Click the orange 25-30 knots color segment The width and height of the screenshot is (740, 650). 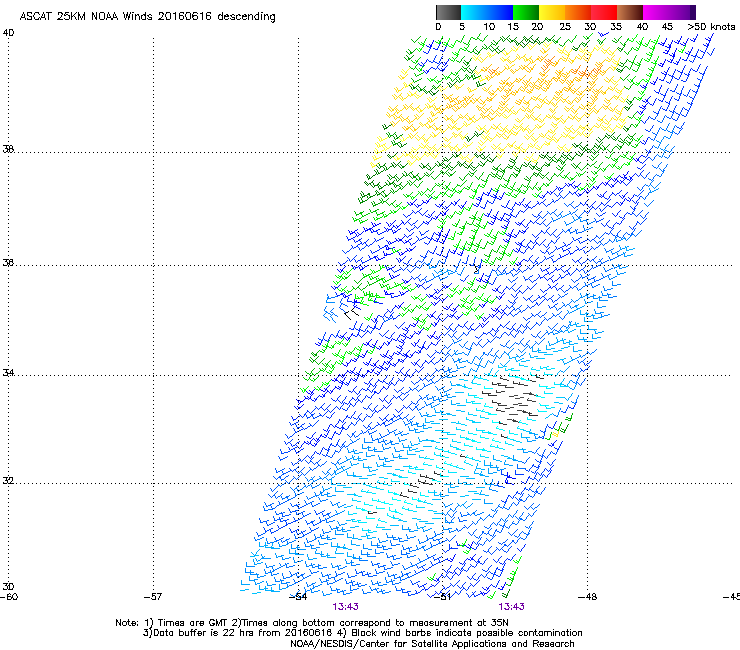[x=578, y=12]
